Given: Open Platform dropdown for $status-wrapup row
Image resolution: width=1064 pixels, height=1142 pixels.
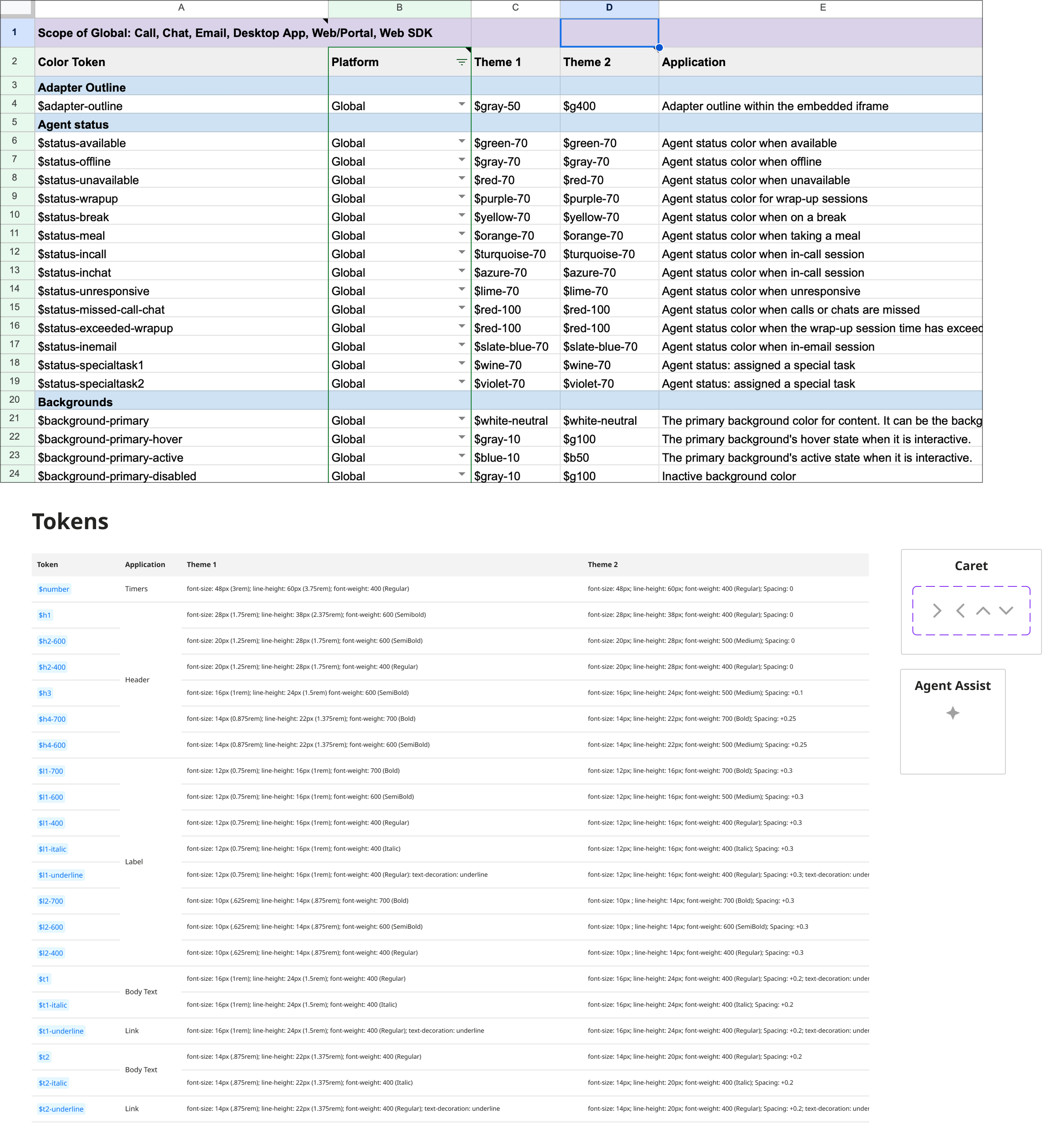Looking at the screenshot, I should pos(461,197).
